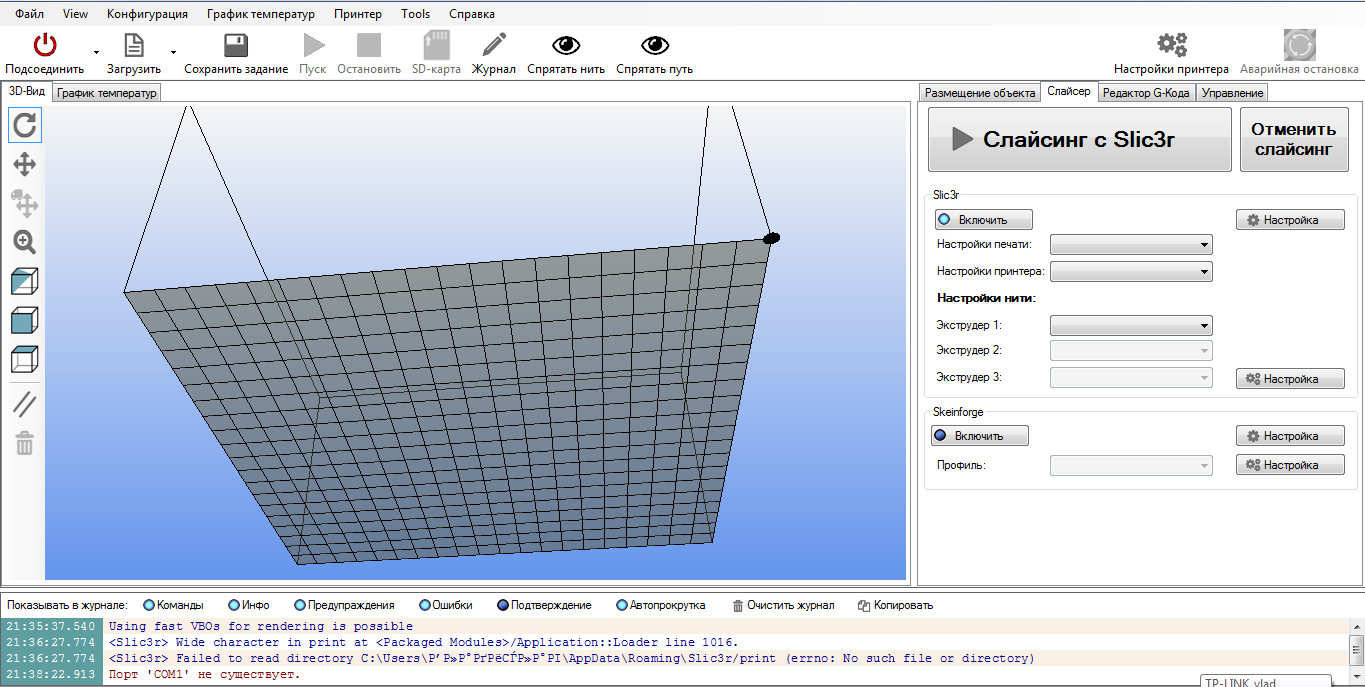Screen dimensions: 1365x687
Task: Open Настройки принтера gears icon
Action: [1171, 45]
